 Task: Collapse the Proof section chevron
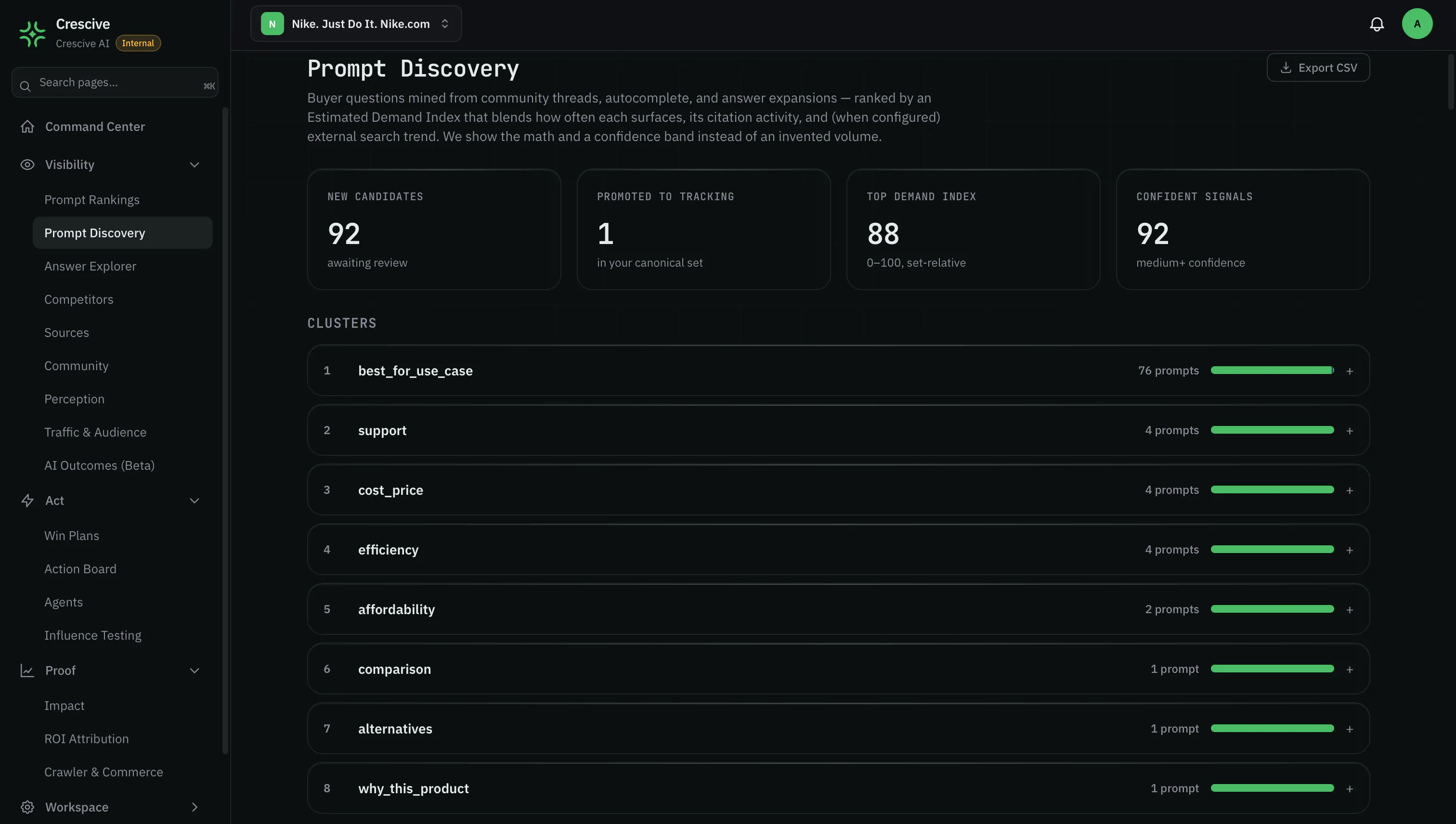pos(194,670)
